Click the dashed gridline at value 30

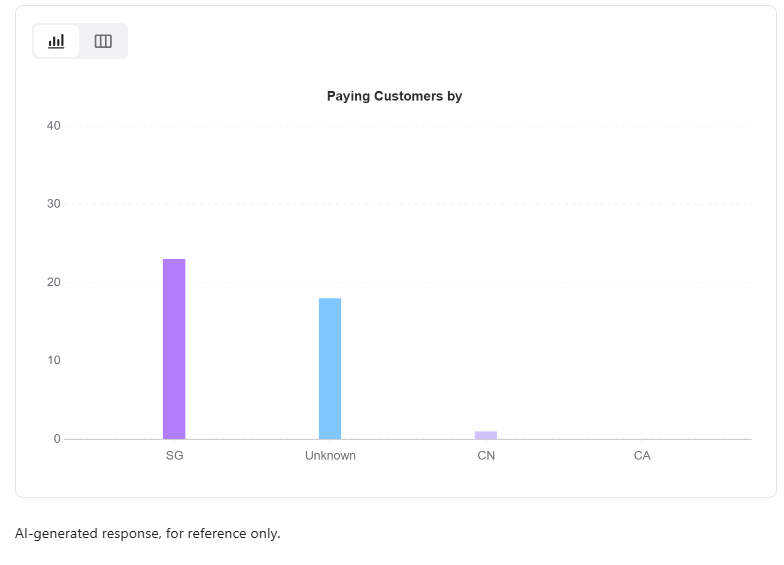point(410,204)
